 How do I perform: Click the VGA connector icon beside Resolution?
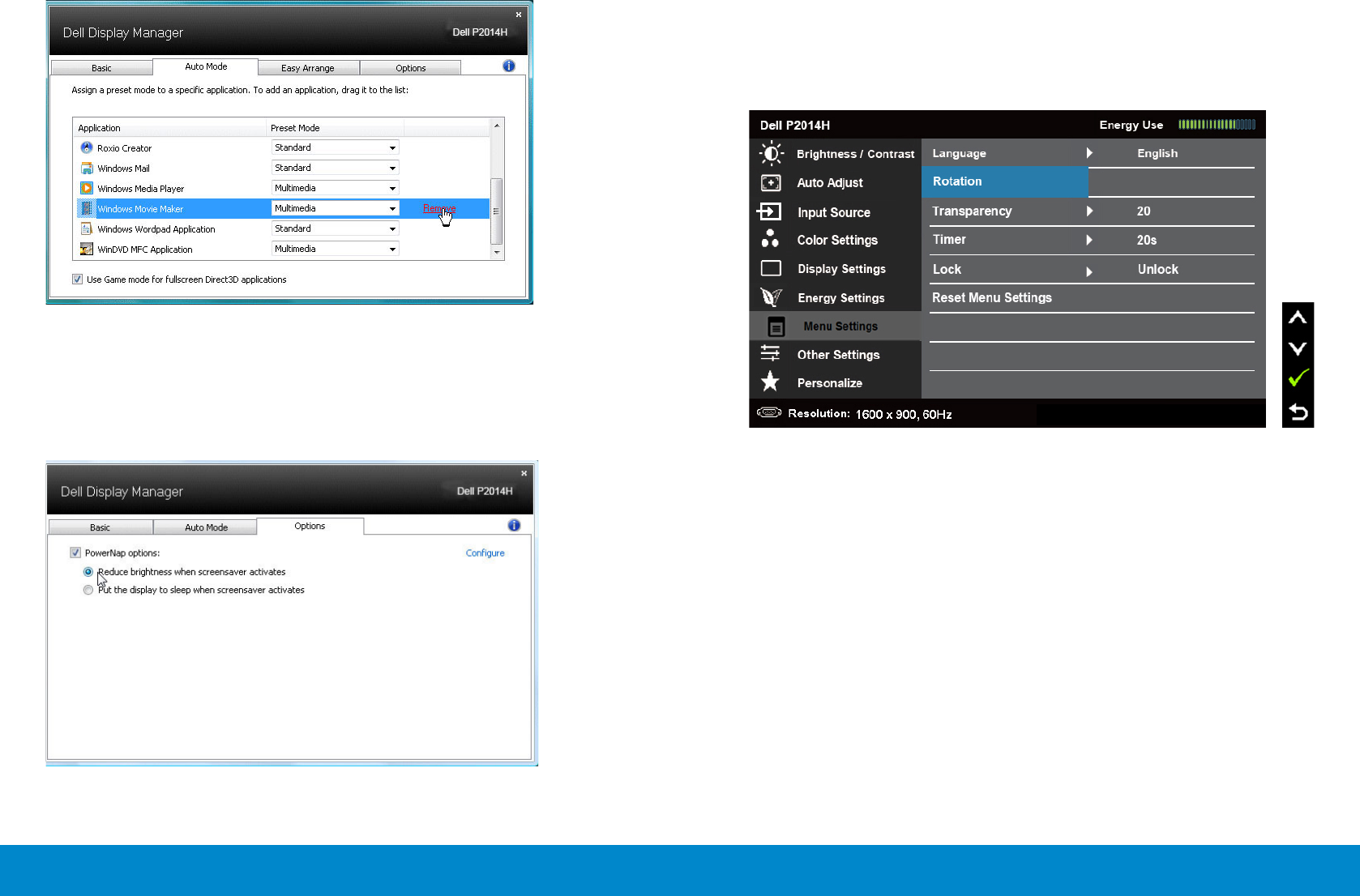[x=769, y=413]
